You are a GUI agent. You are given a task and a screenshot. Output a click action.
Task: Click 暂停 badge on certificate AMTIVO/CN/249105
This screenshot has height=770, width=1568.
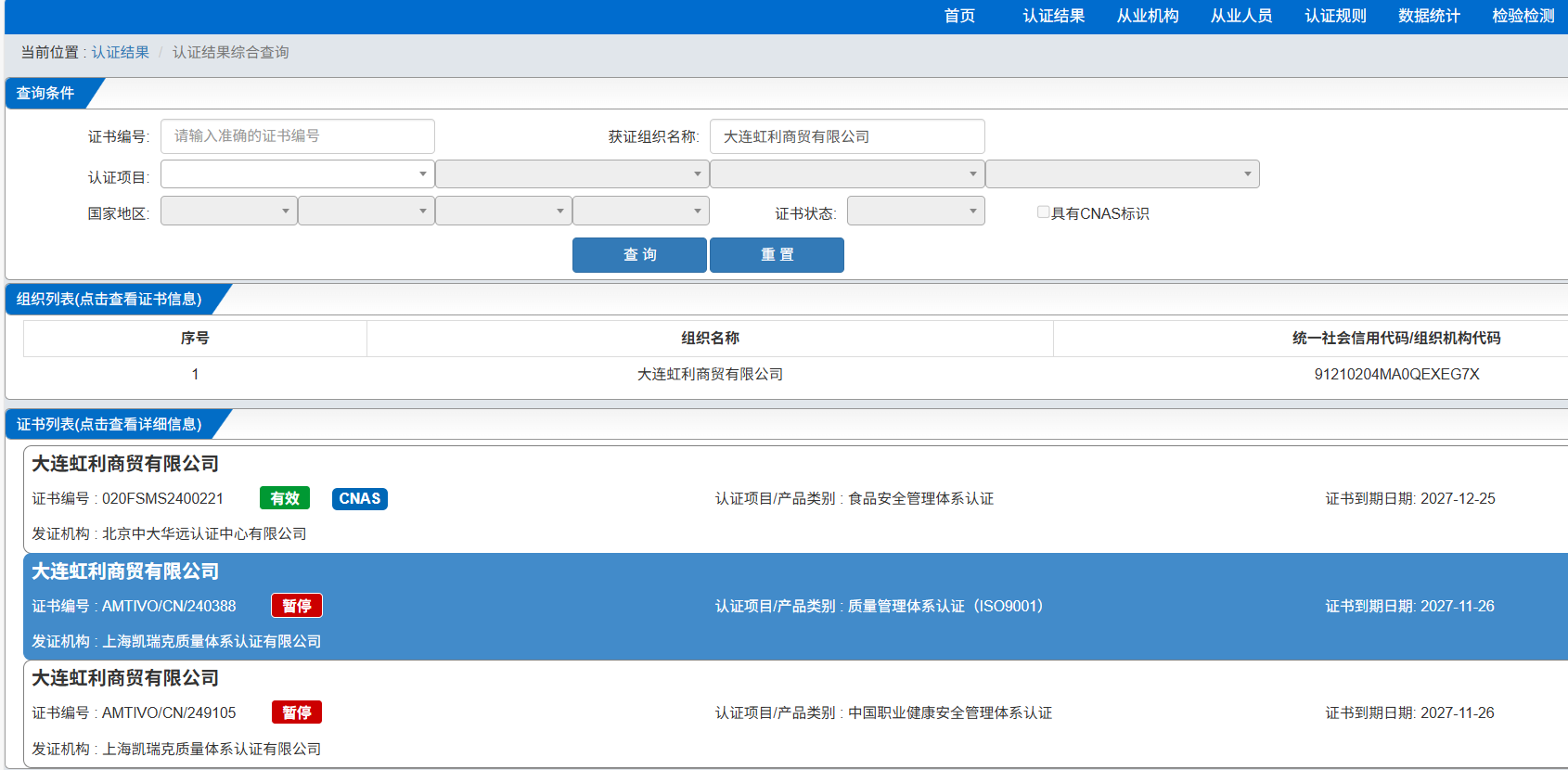(x=296, y=712)
